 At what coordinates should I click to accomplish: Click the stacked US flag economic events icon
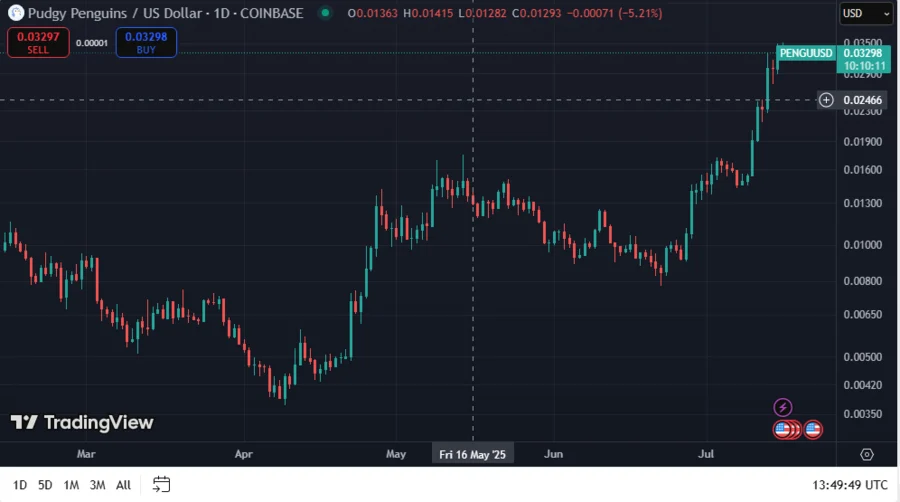[x=788, y=429]
